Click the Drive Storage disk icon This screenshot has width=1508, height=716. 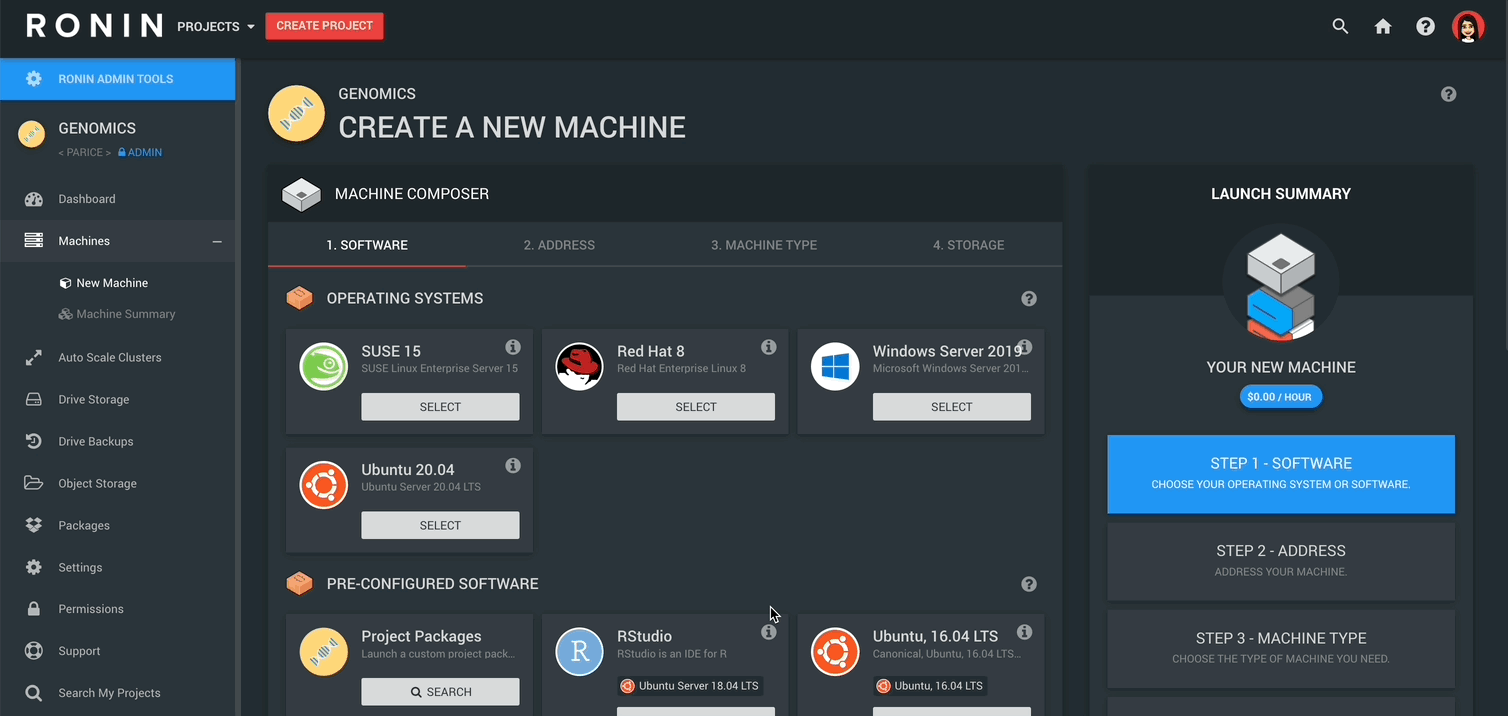[34, 399]
